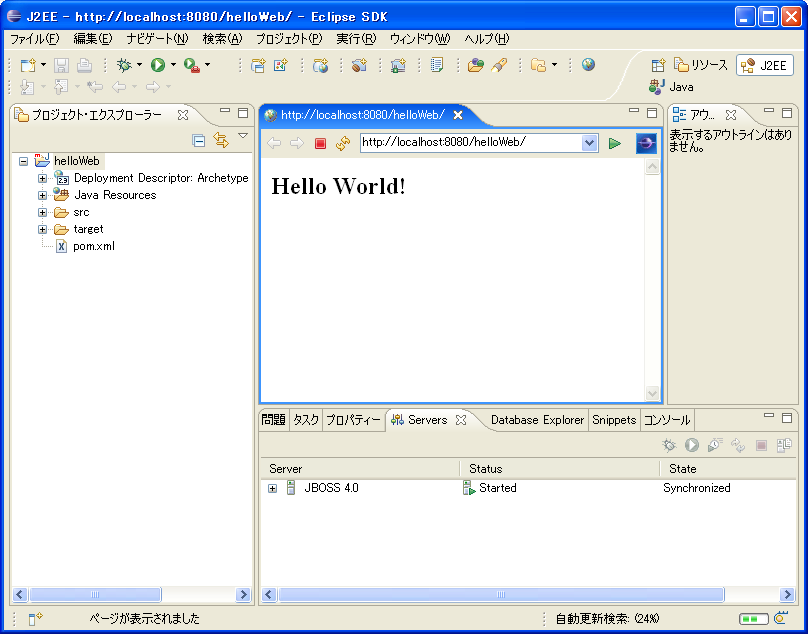Start the JBOSS server from Servers view
The height and width of the screenshot is (634, 808).
point(693,445)
